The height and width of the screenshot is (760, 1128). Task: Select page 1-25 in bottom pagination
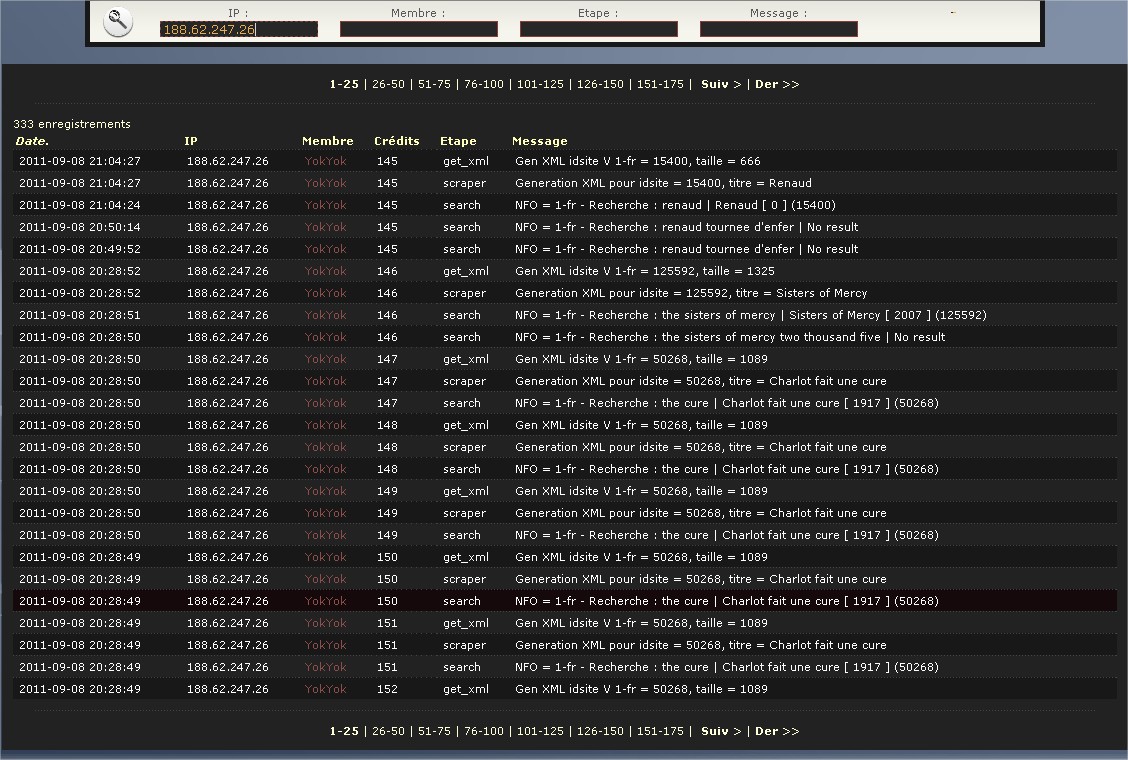tap(344, 731)
